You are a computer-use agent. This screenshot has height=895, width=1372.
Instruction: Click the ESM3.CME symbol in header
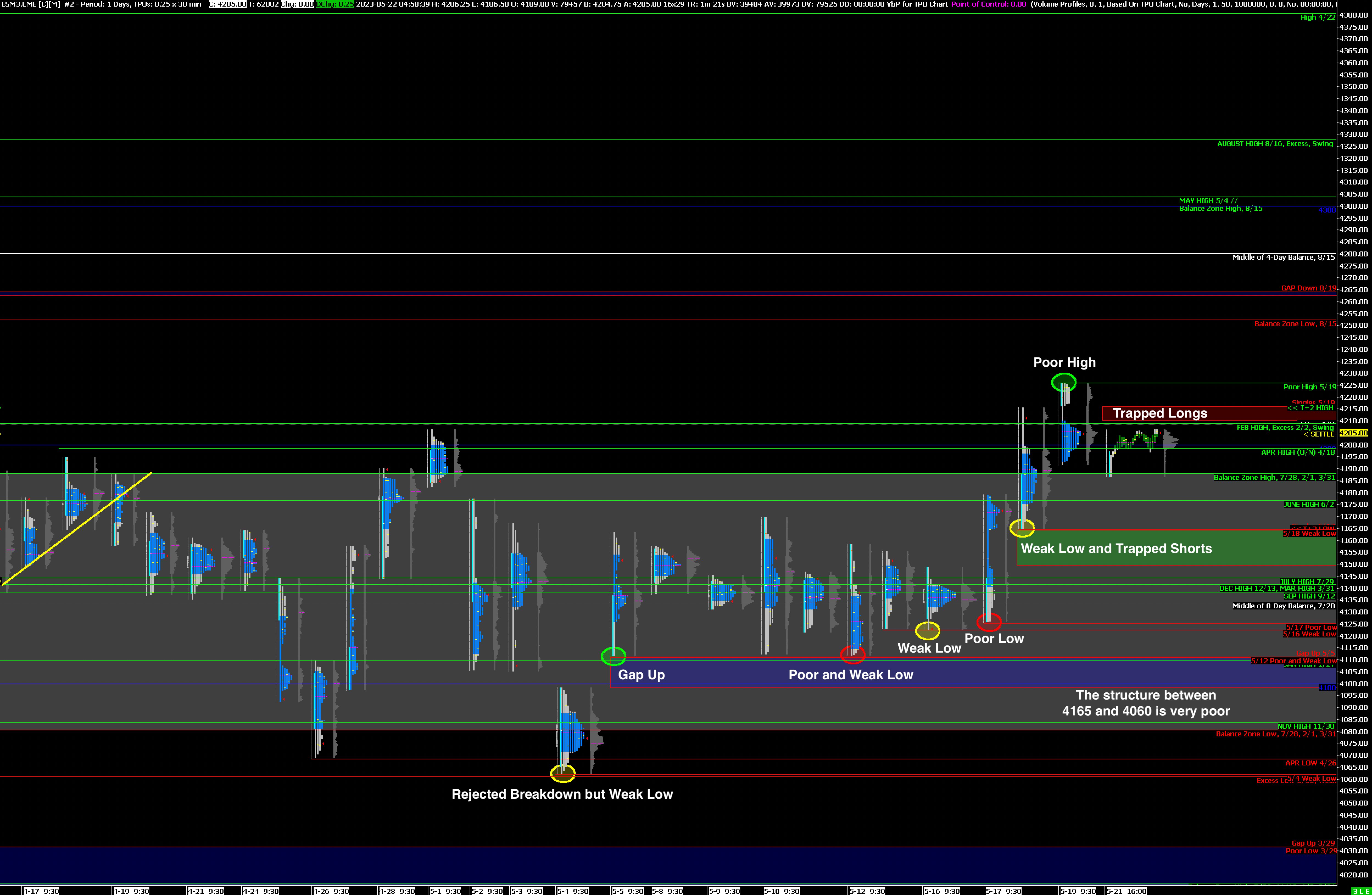pyautogui.click(x=19, y=4)
